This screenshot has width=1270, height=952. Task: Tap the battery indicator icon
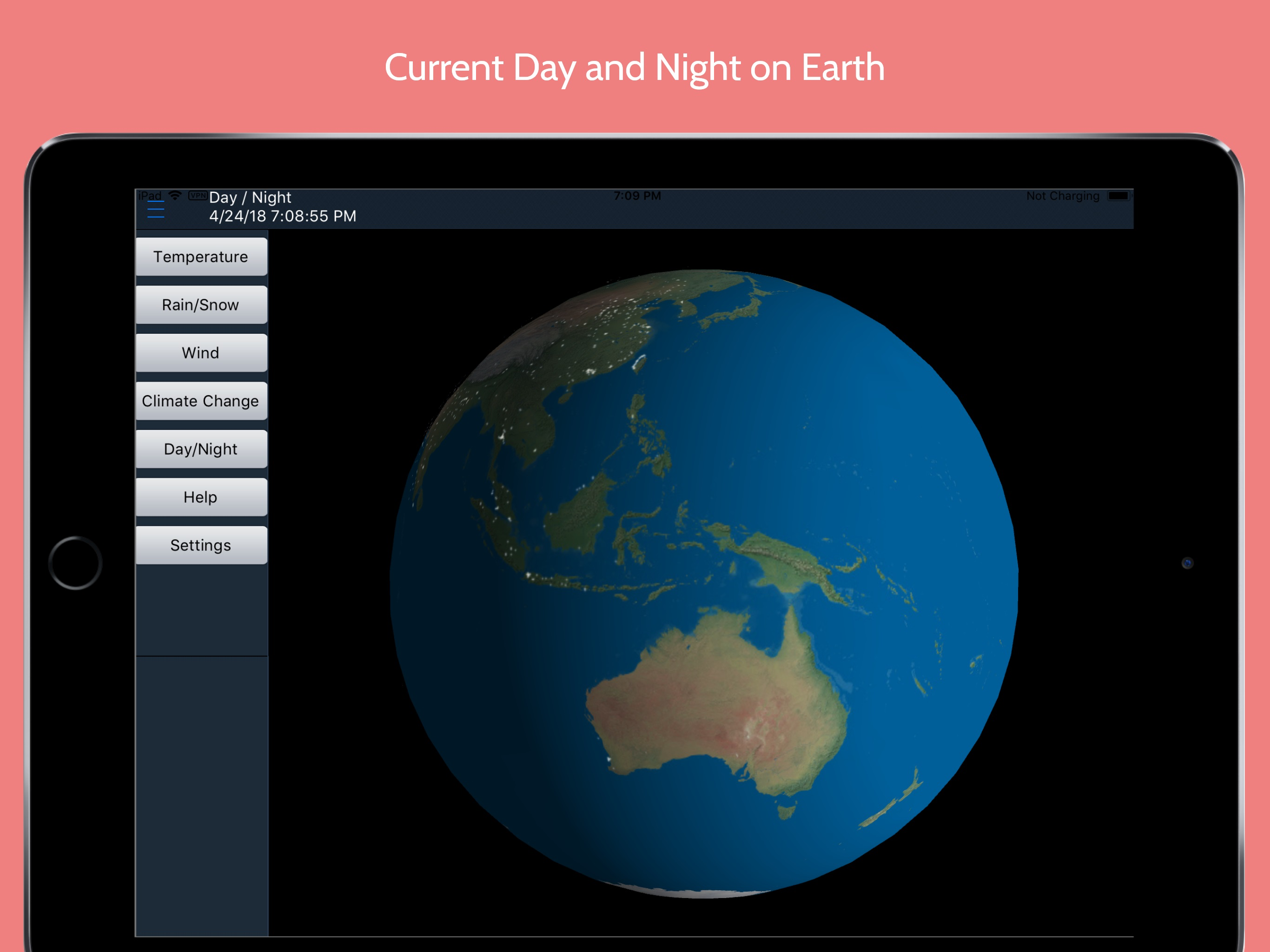click(1118, 196)
